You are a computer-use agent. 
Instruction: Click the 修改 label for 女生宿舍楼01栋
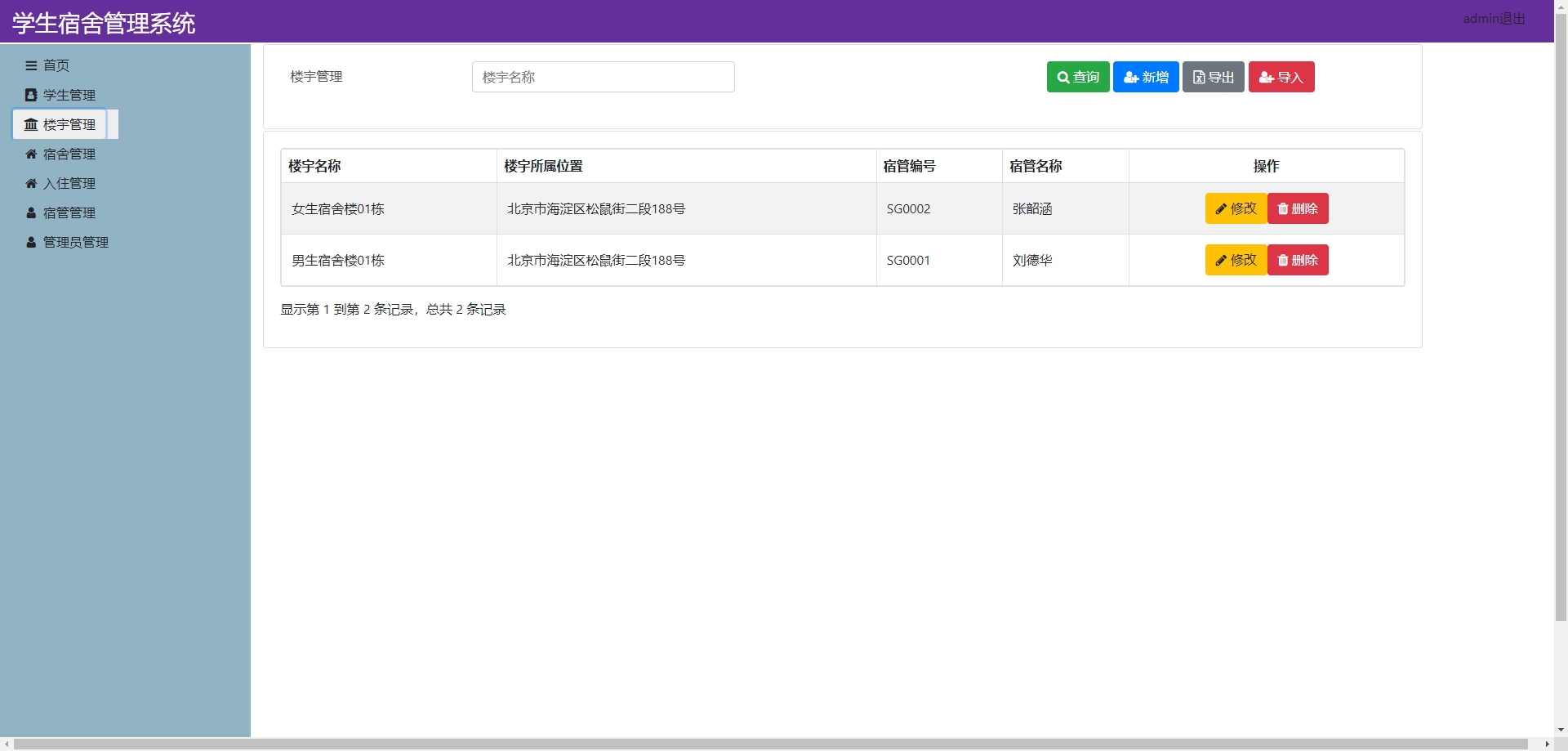[1244, 208]
